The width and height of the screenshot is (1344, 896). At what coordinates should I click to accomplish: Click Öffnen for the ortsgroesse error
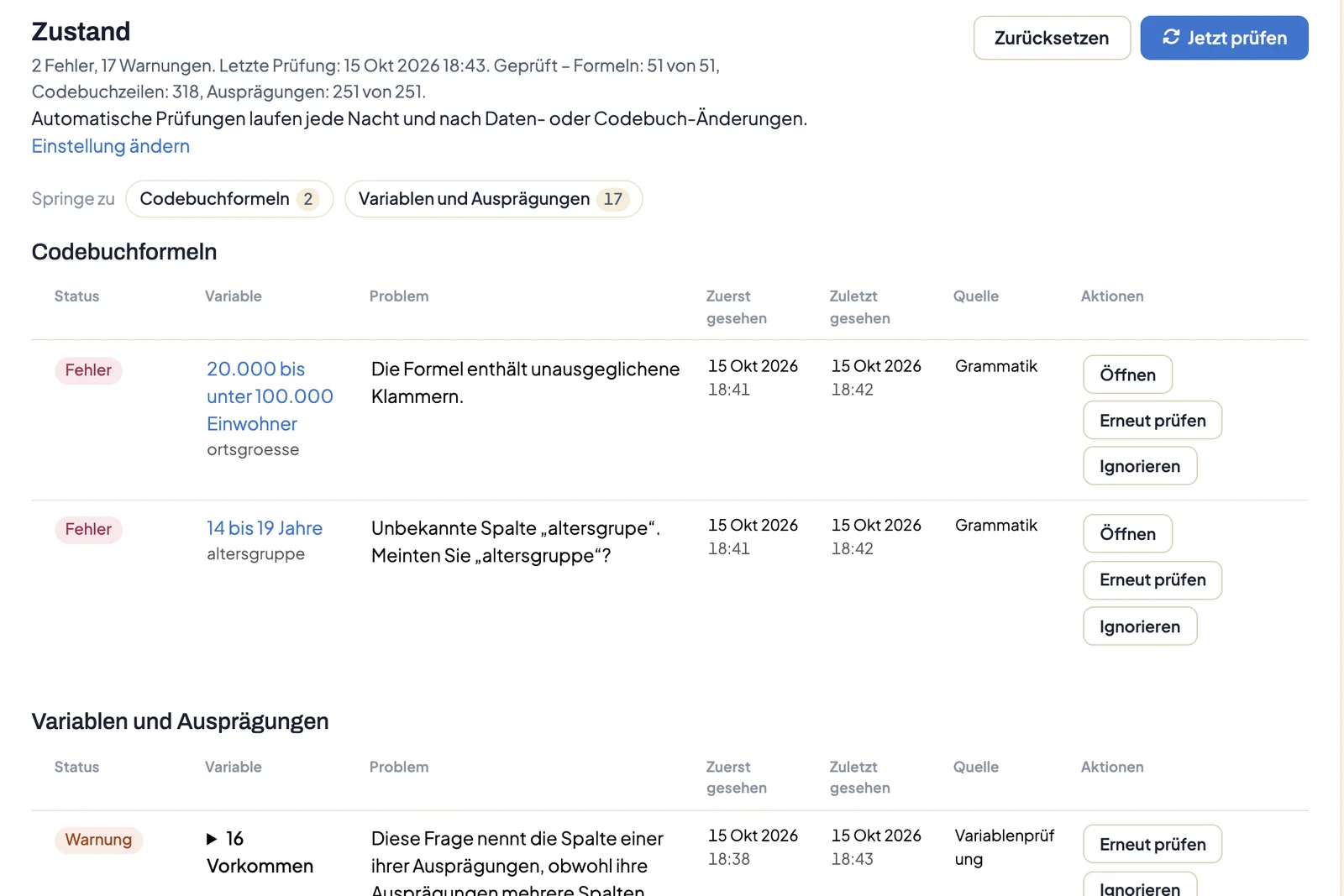[x=1127, y=375]
